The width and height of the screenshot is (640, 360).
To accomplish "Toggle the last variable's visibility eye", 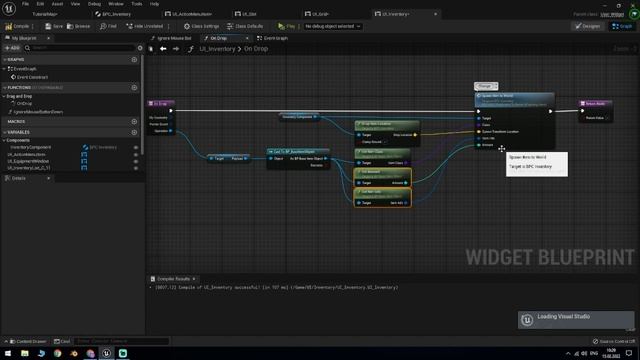I will [x=136, y=168].
